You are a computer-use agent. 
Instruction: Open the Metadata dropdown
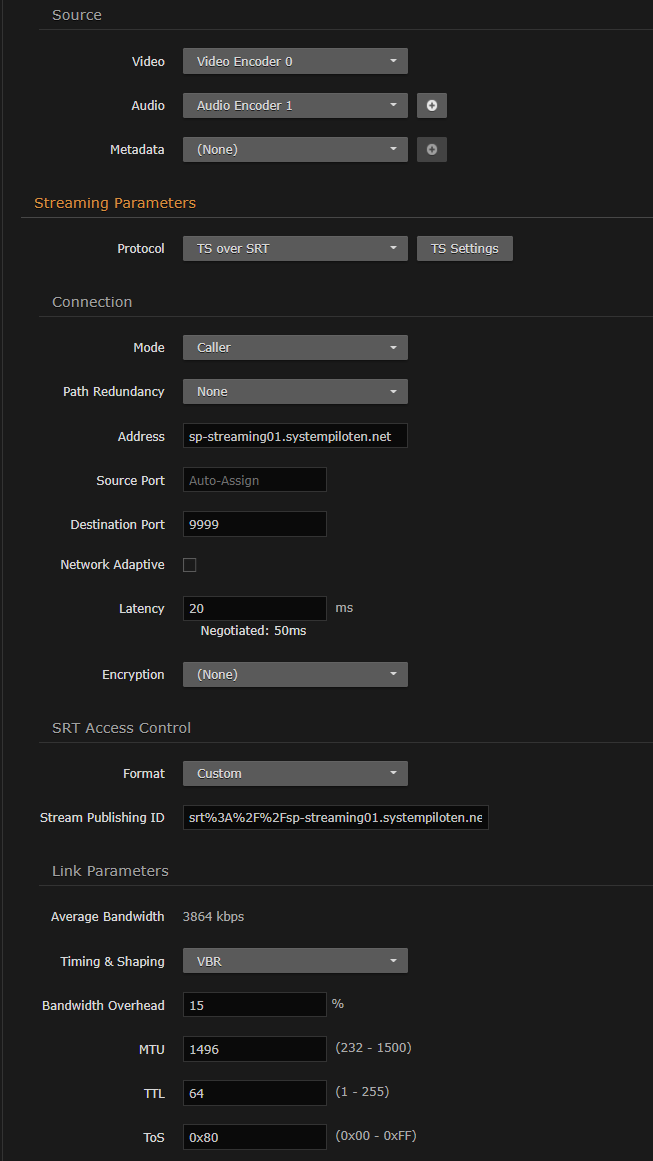(x=294, y=149)
